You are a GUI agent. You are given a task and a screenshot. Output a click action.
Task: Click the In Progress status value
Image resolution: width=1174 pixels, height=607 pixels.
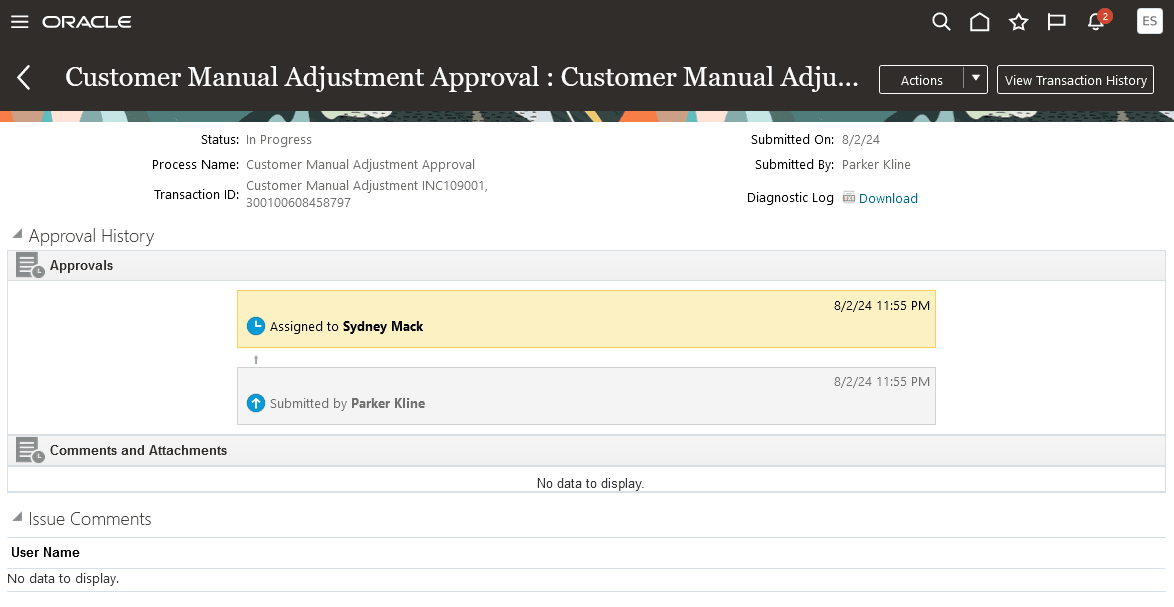tap(279, 139)
